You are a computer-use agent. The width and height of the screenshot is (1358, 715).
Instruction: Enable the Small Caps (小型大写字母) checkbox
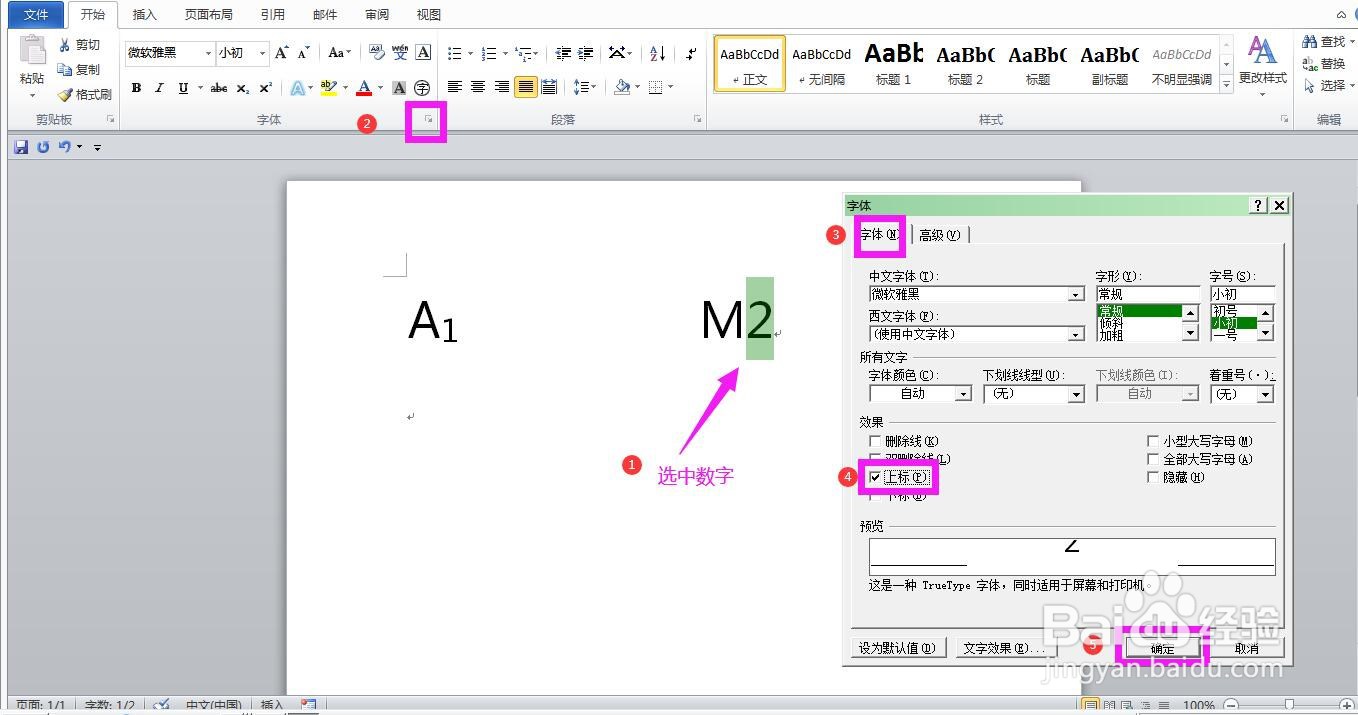point(1153,441)
